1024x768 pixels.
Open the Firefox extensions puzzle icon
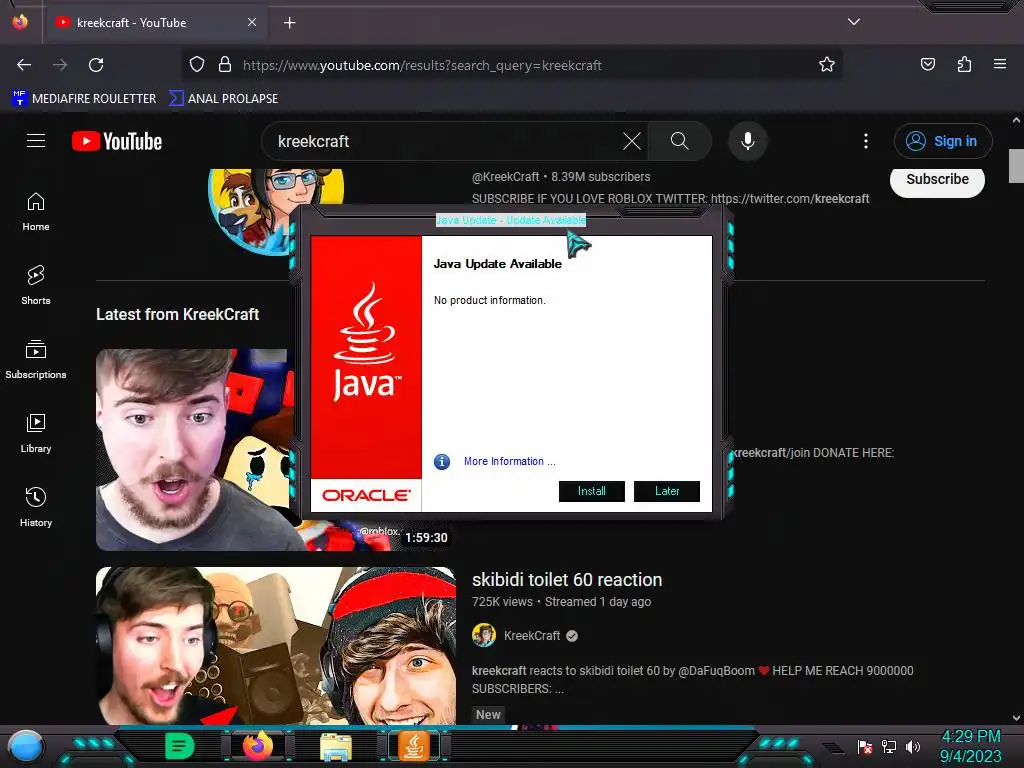point(964,64)
